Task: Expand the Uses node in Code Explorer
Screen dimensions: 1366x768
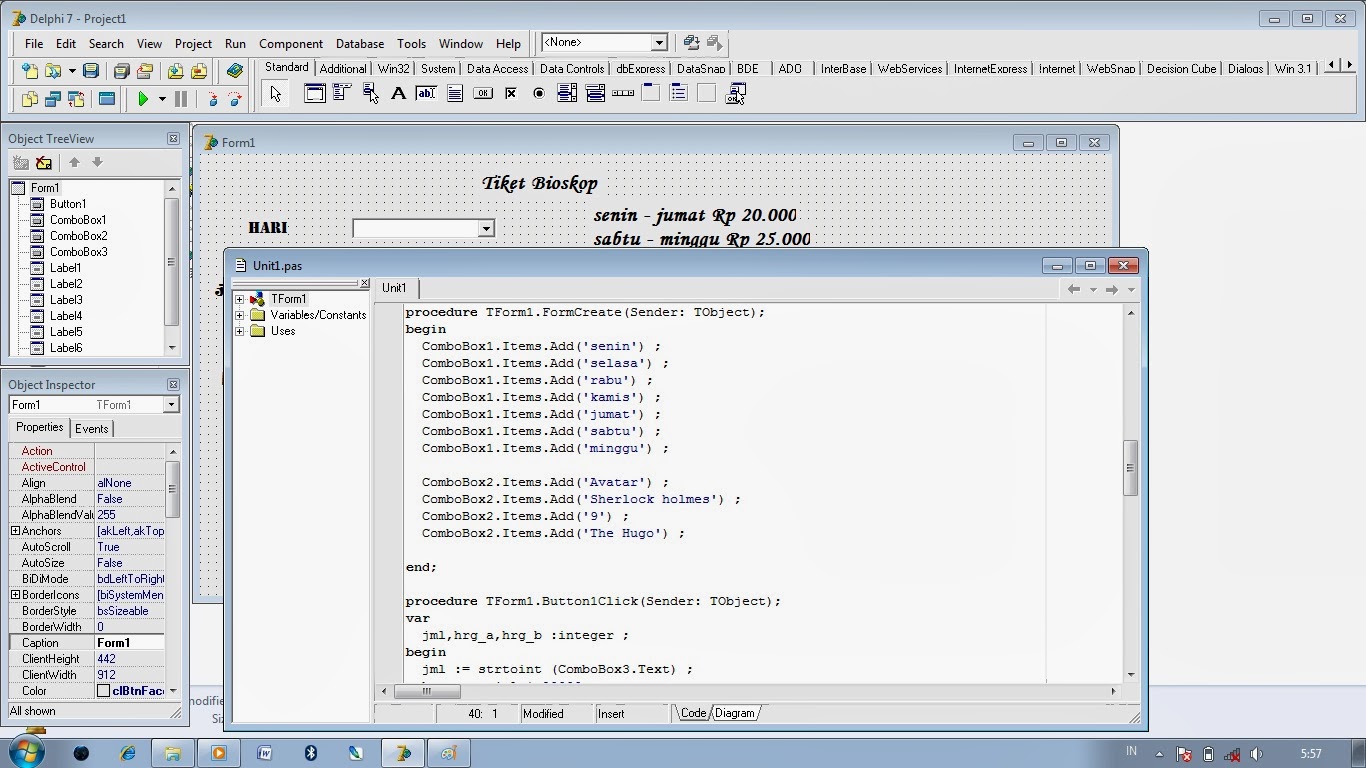Action: tap(240, 331)
